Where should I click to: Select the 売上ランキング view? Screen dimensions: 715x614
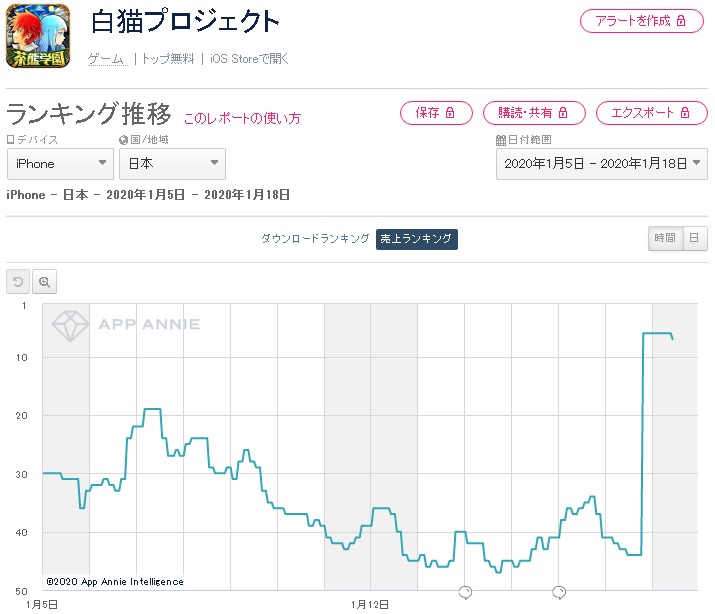pos(416,239)
